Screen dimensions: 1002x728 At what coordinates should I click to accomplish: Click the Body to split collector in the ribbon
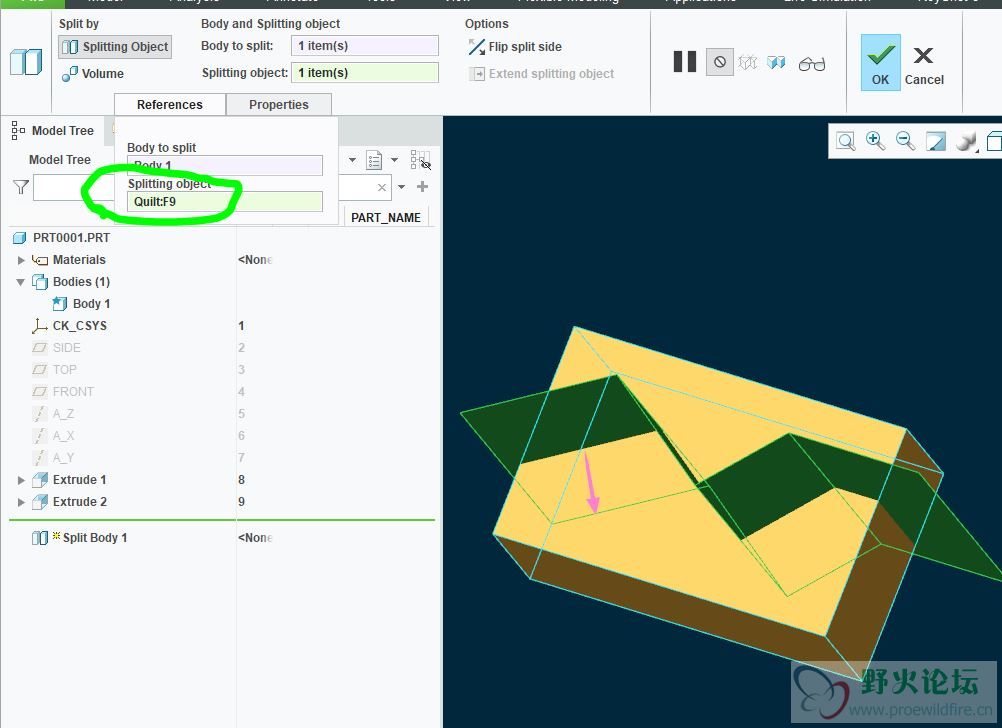click(x=365, y=45)
